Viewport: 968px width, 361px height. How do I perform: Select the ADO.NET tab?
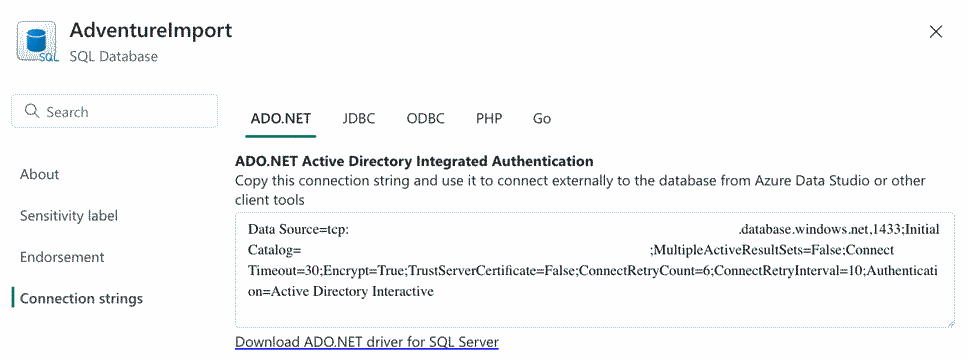280,118
